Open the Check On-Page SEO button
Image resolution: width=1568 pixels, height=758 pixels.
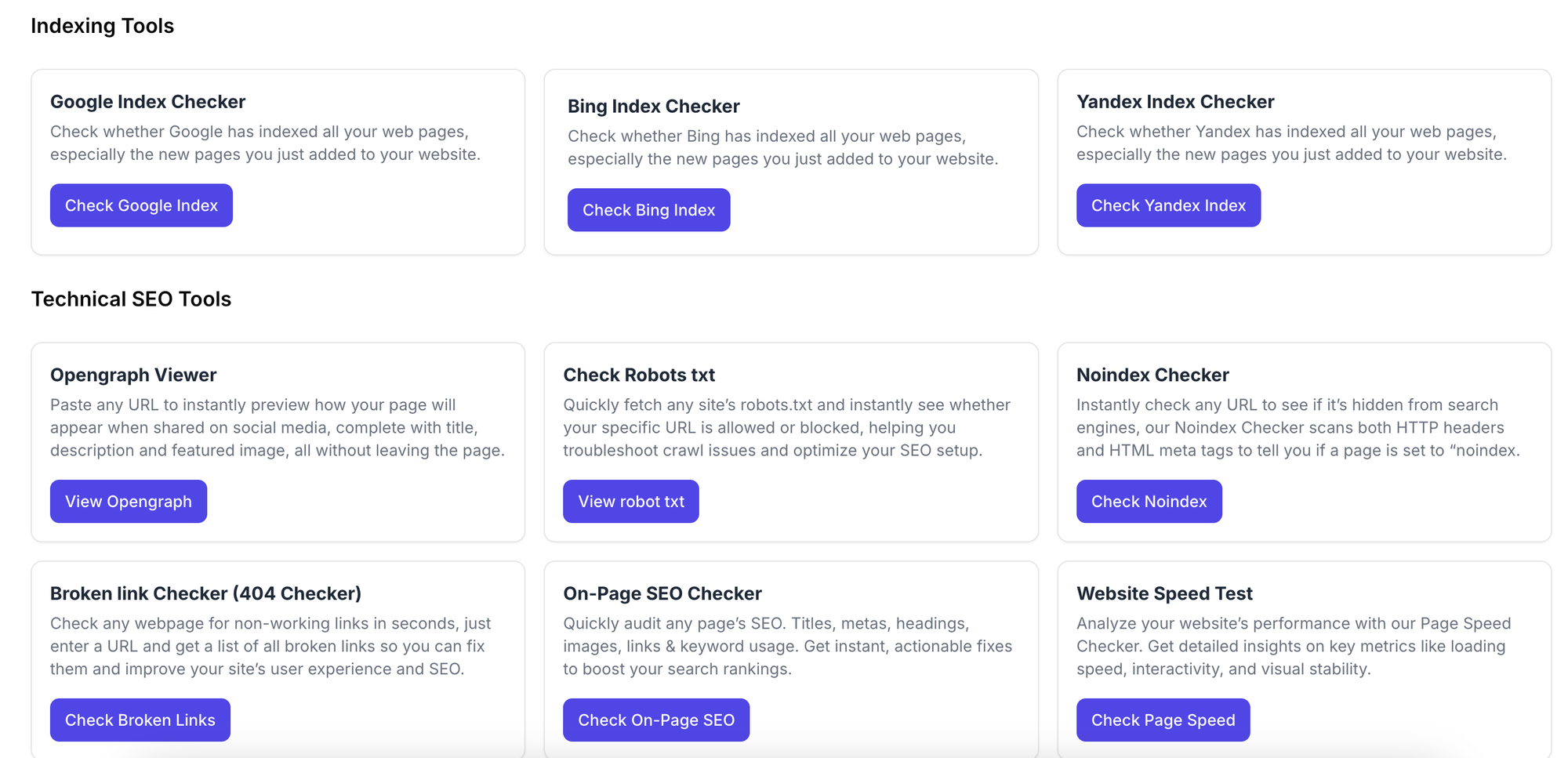(x=655, y=720)
